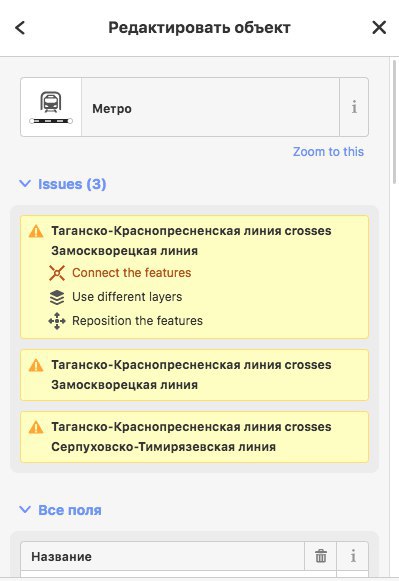Open the Метро preset selector
The image size is (399, 581).
click(210, 107)
